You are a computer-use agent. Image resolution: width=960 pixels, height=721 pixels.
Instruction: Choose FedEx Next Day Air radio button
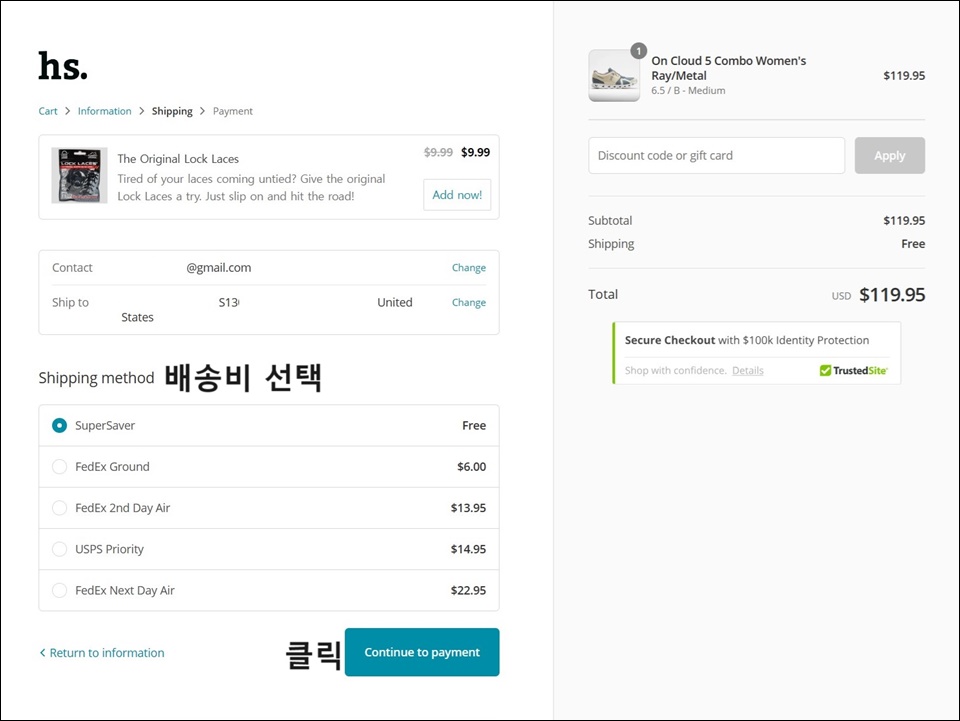59,590
